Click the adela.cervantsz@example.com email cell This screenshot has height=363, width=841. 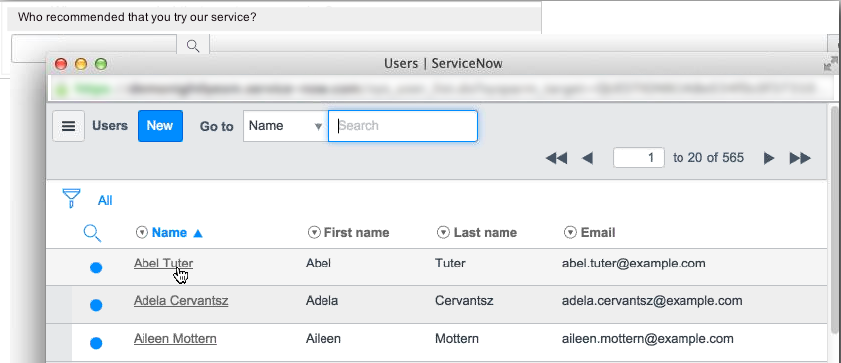(x=652, y=301)
